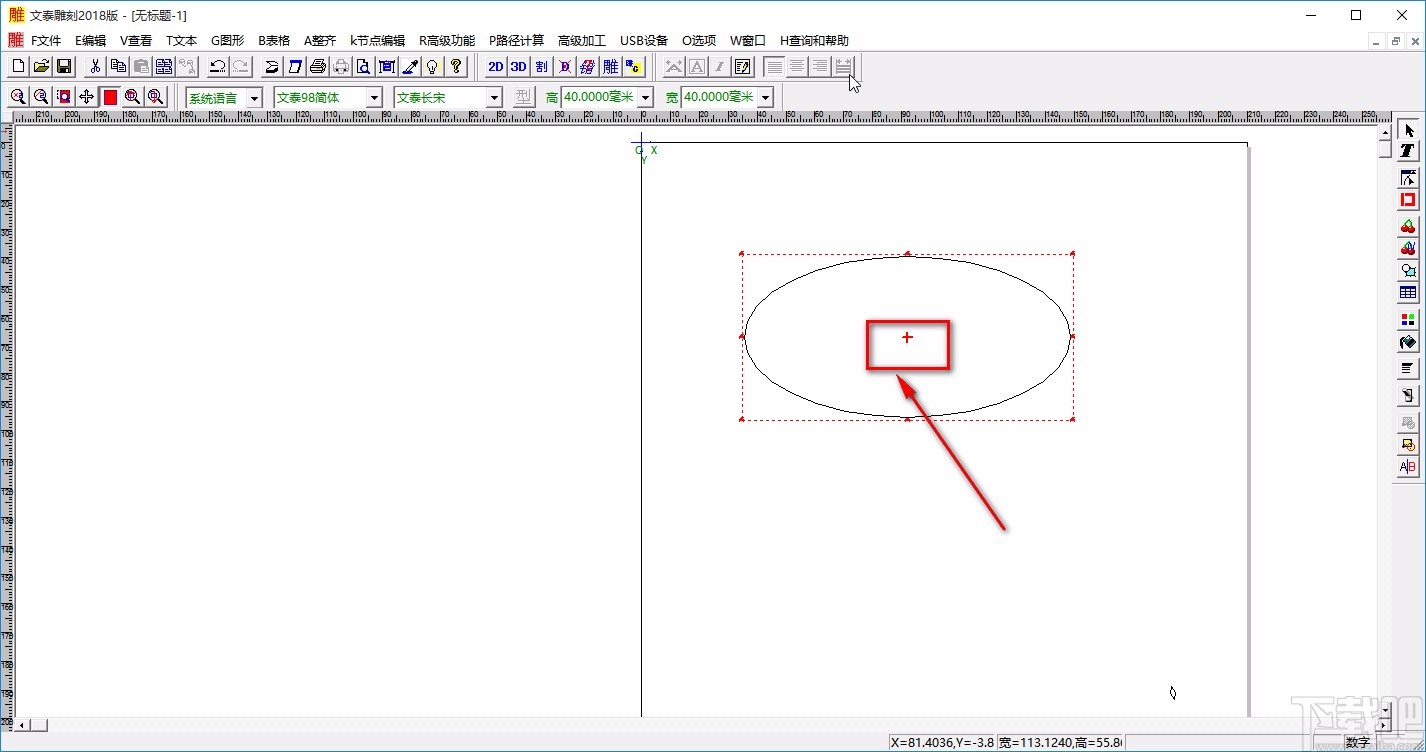The height and width of the screenshot is (752, 1426).
Task: Click the red fill color square
Action: (110, 97)
